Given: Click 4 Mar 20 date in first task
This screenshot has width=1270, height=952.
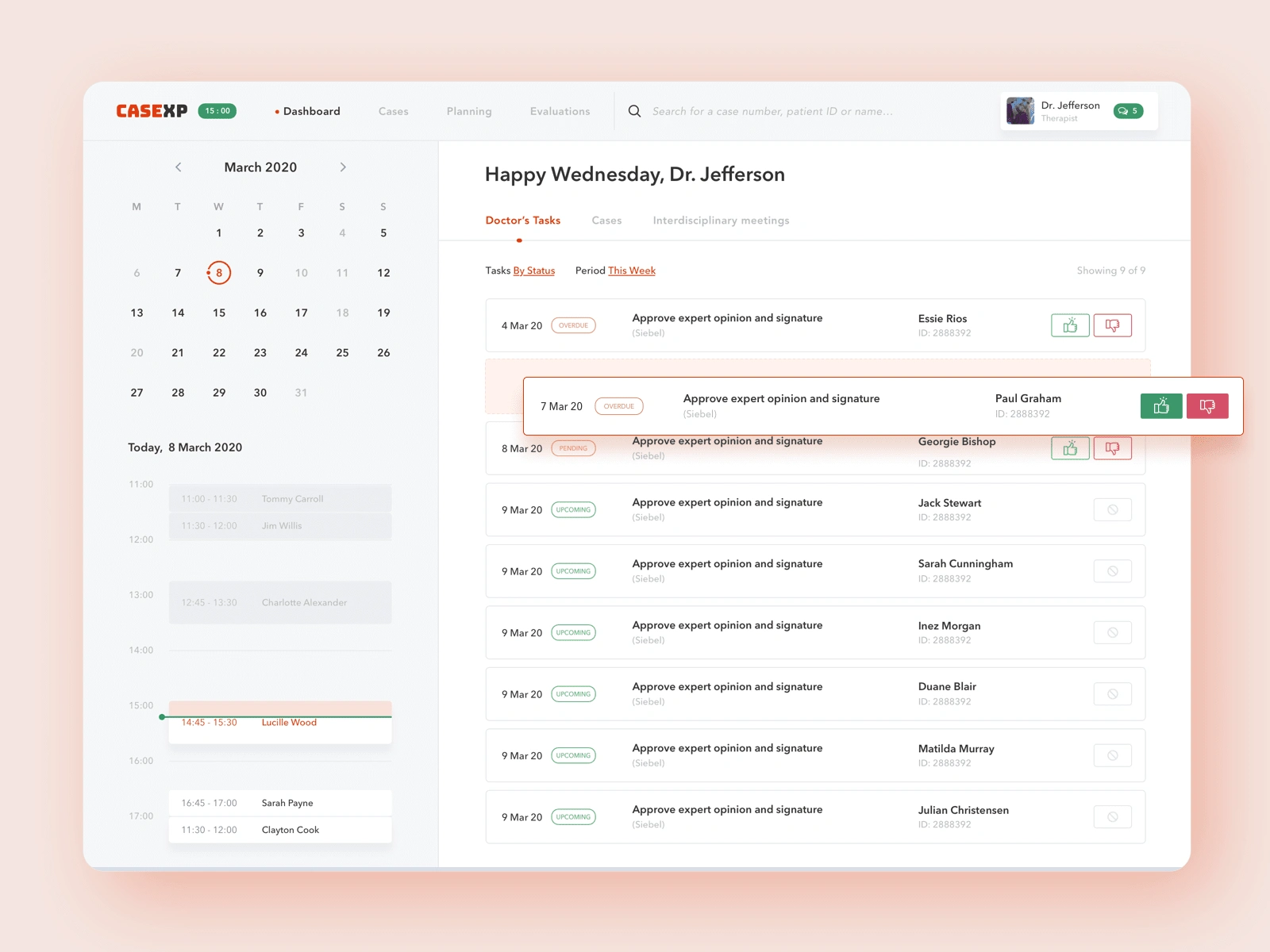Looking at the screenshot, I should 521,326.
